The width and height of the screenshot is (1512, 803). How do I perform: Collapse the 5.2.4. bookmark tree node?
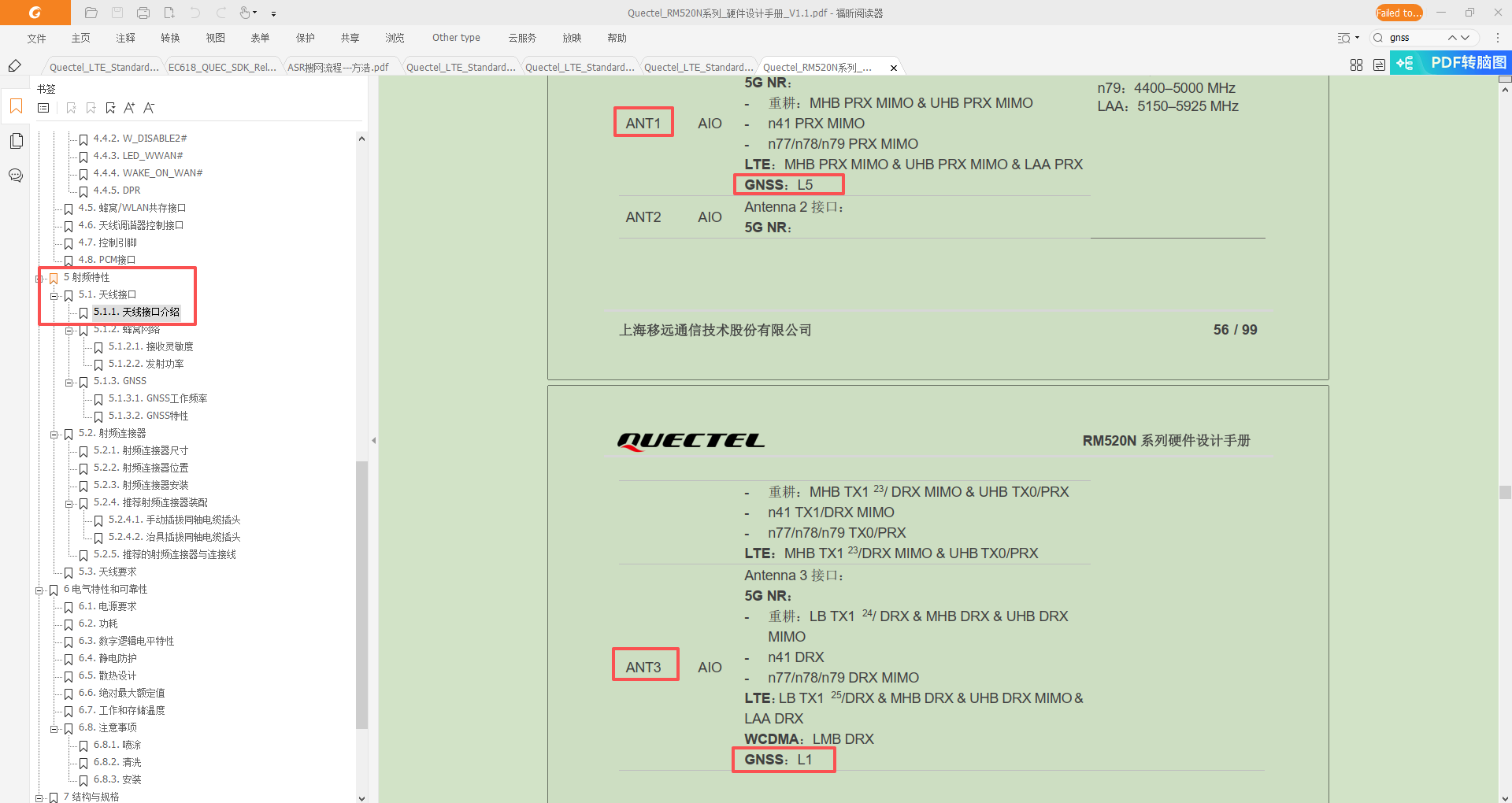(x=69, y=503)
